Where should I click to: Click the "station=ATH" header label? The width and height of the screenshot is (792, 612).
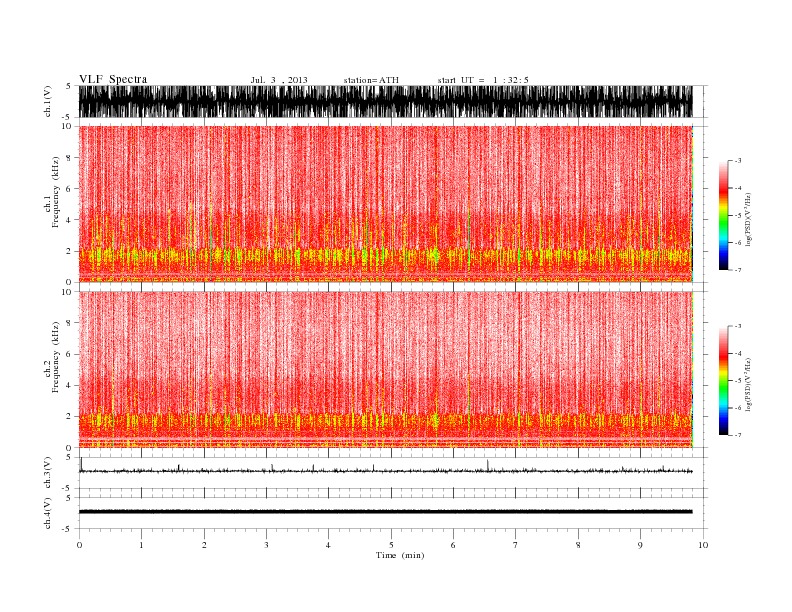pyautogui.click(x=371, y=80)
